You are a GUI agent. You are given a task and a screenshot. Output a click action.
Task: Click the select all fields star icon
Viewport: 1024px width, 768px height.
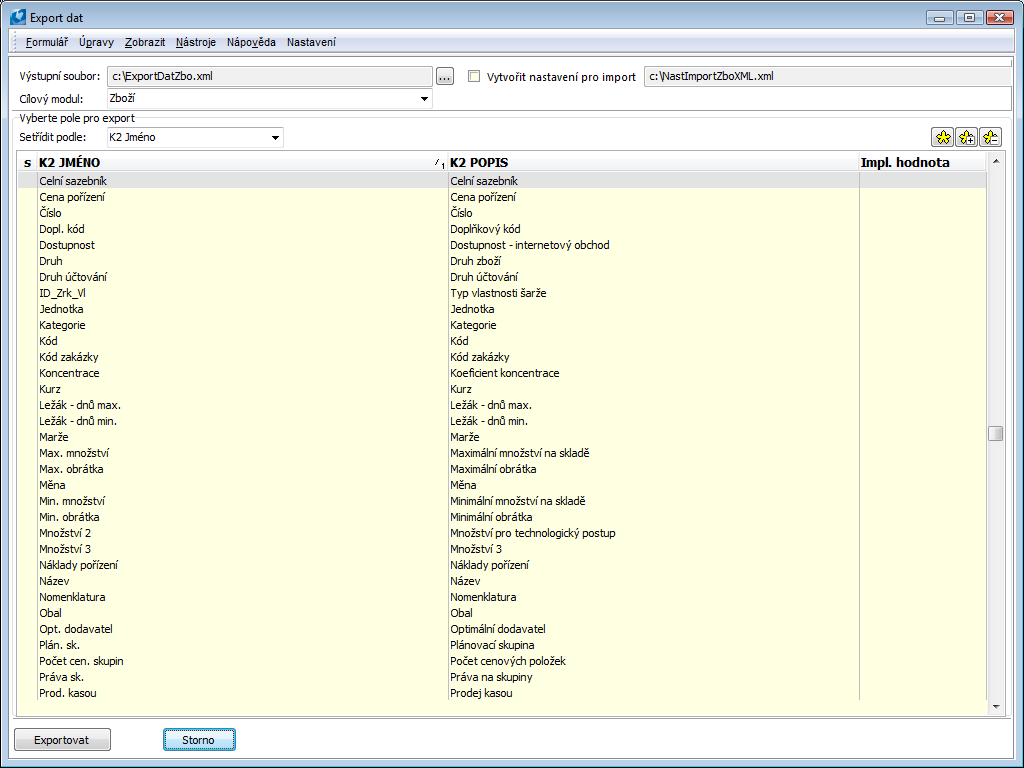[x=942, y=137]
